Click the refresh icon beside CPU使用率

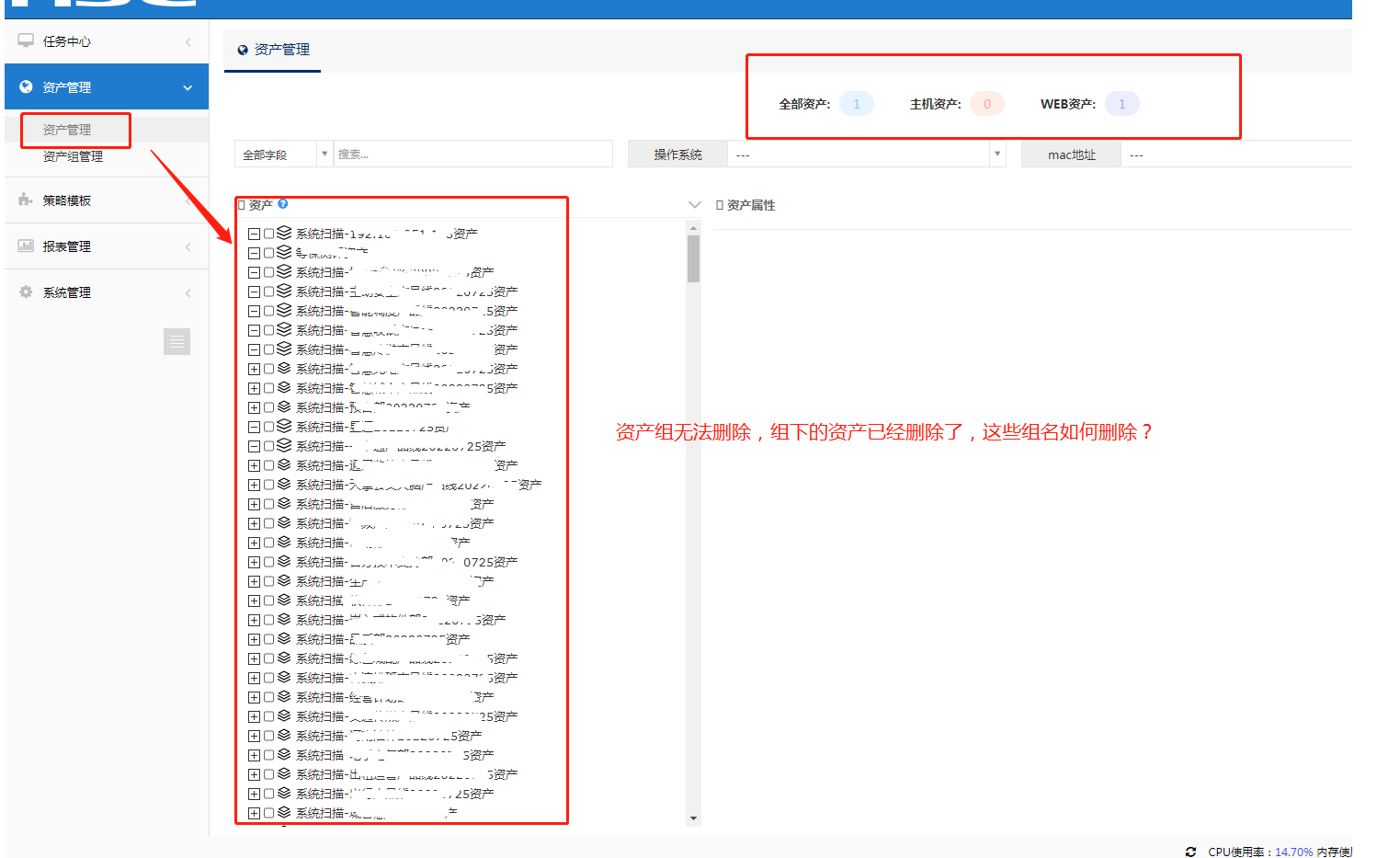tap(1190, 852)
